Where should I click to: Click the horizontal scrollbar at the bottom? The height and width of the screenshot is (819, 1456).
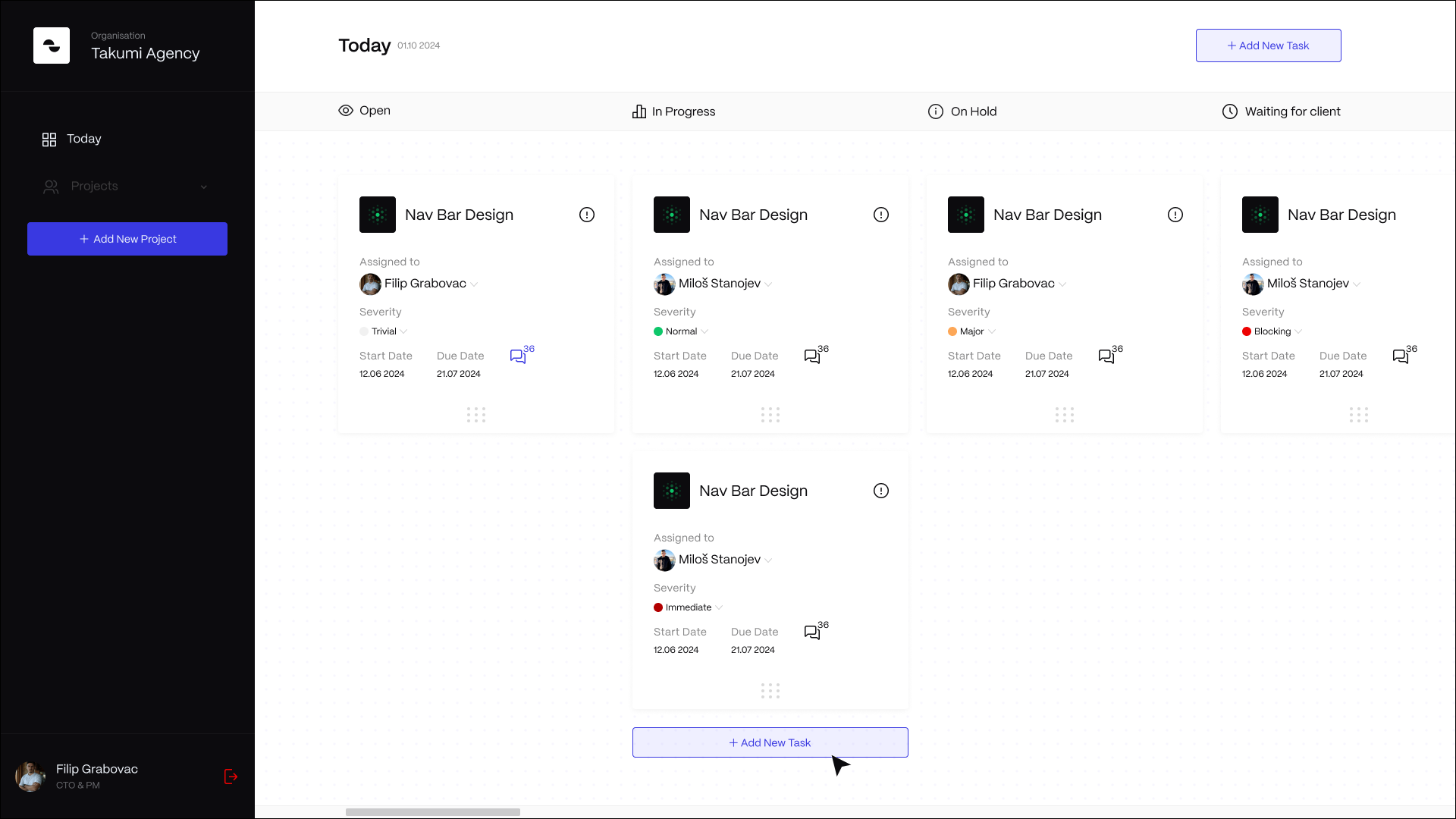[x=432, y=812]
